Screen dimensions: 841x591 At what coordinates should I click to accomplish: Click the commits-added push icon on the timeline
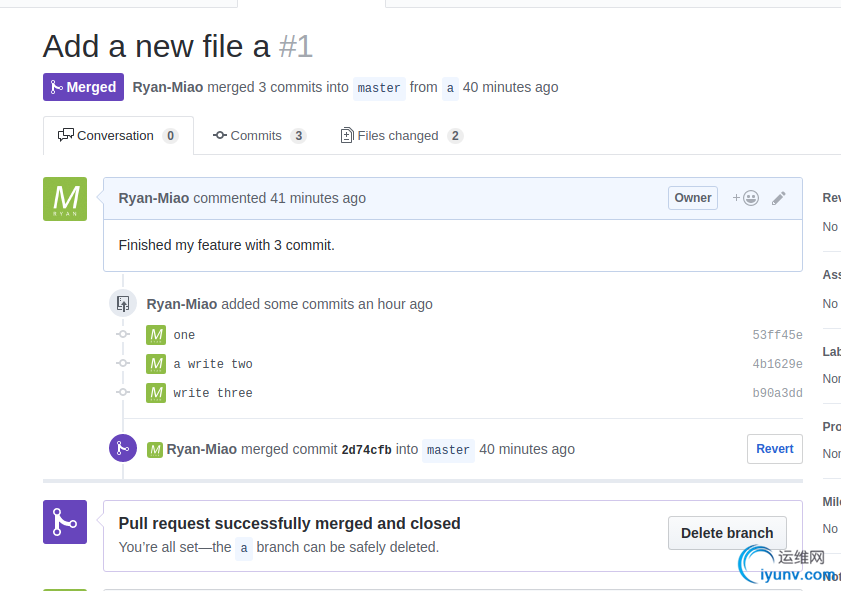click(x=123, y=303)
